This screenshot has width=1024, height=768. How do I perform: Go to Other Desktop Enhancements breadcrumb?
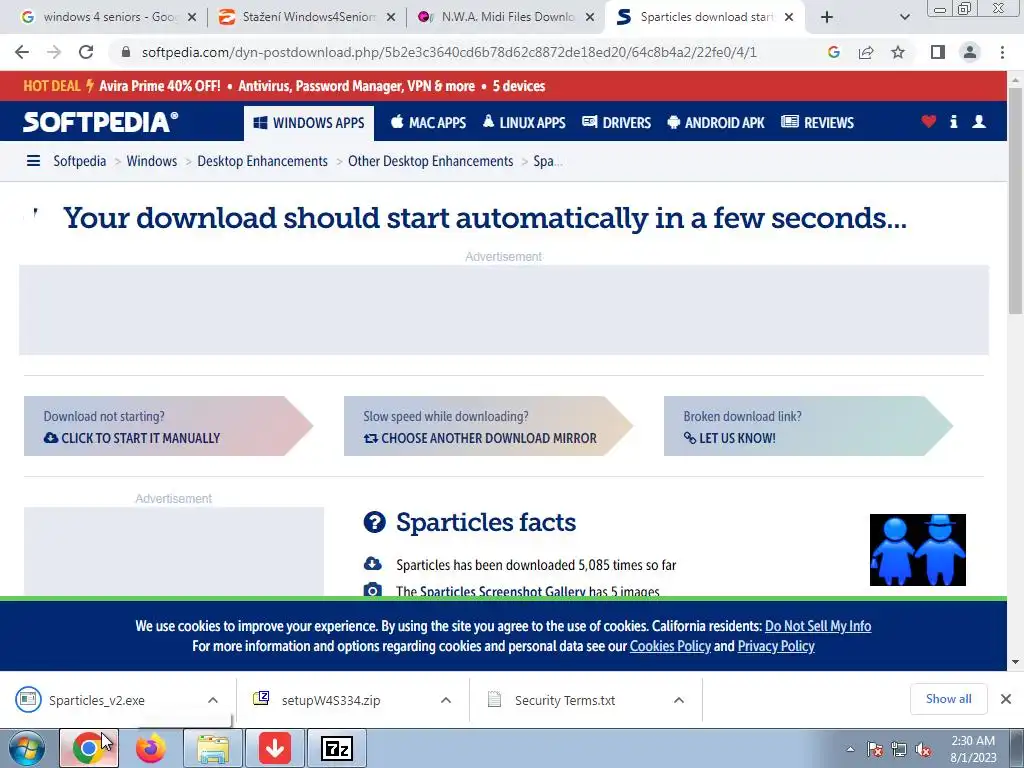pyautogui.click(x=430, y=161)
